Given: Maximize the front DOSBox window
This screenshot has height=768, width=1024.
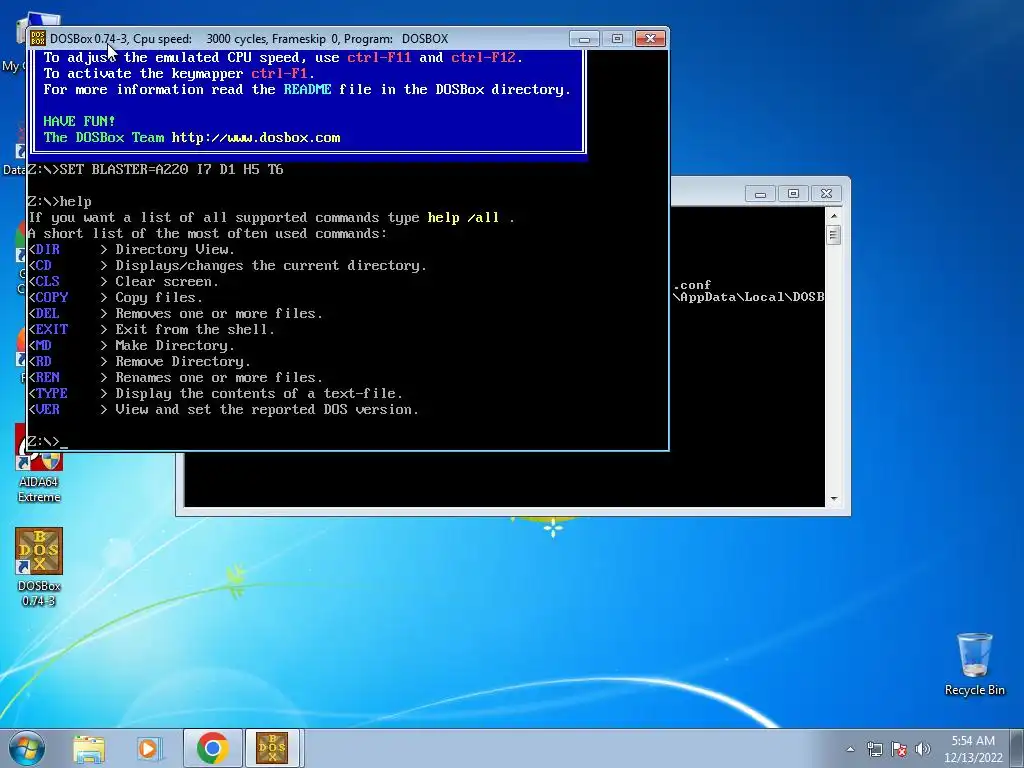Looking at the screenshot, I should (x=617, y=39).
